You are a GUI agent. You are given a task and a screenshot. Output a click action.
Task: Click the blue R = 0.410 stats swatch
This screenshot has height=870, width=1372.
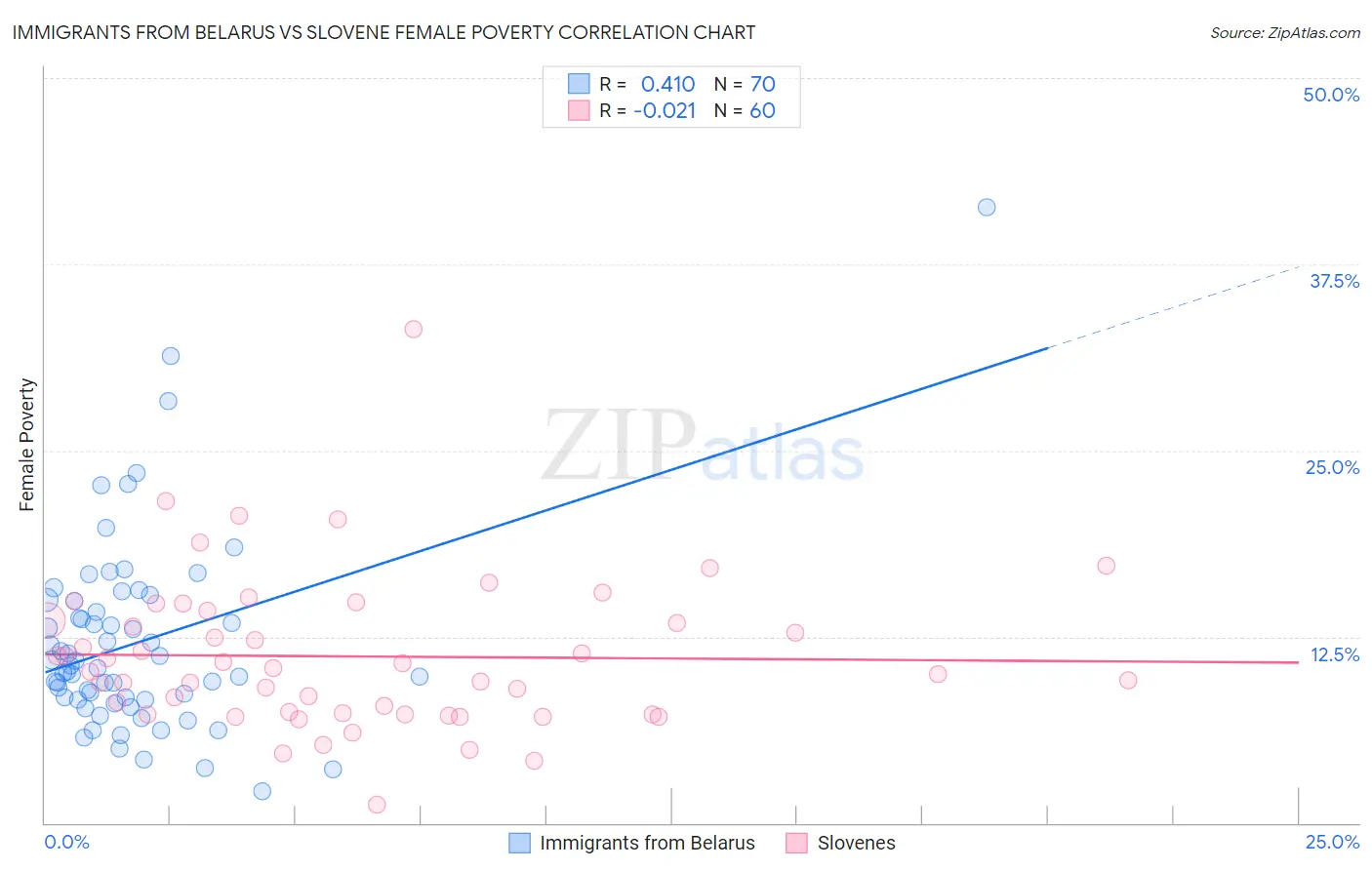(x=579, y=84)
